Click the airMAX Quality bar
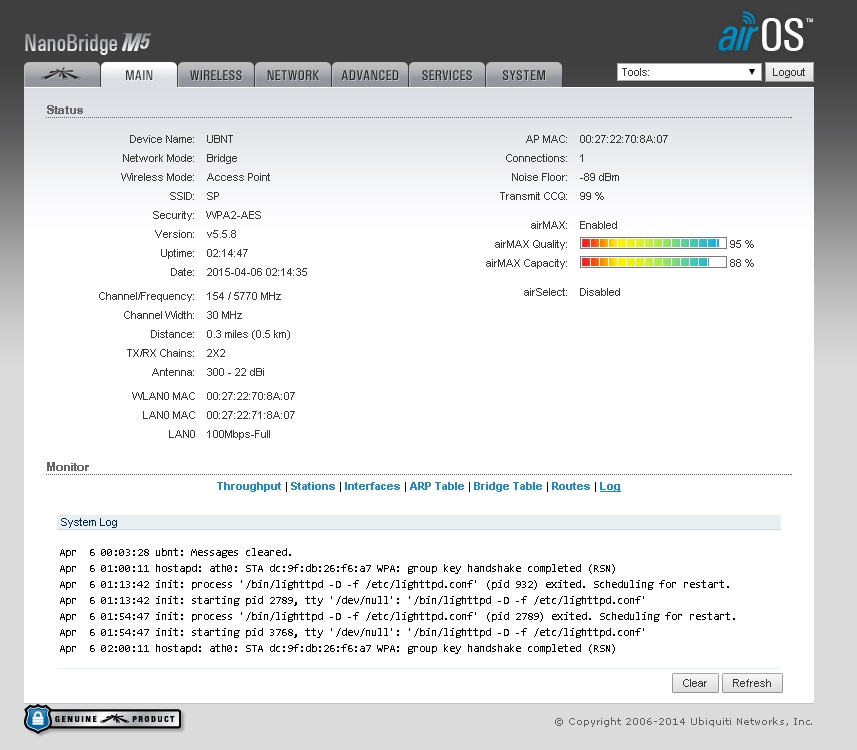This screenshot has height=750, width=857. coord(653,243)
